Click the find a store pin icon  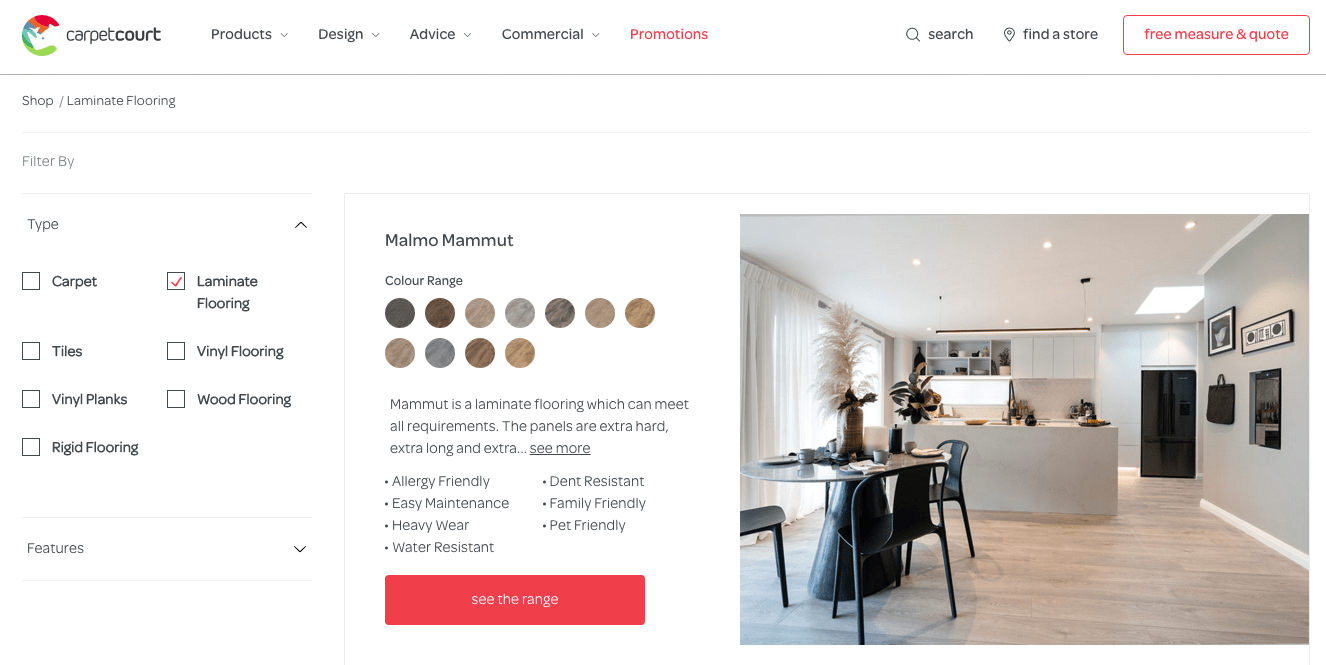1009,35
